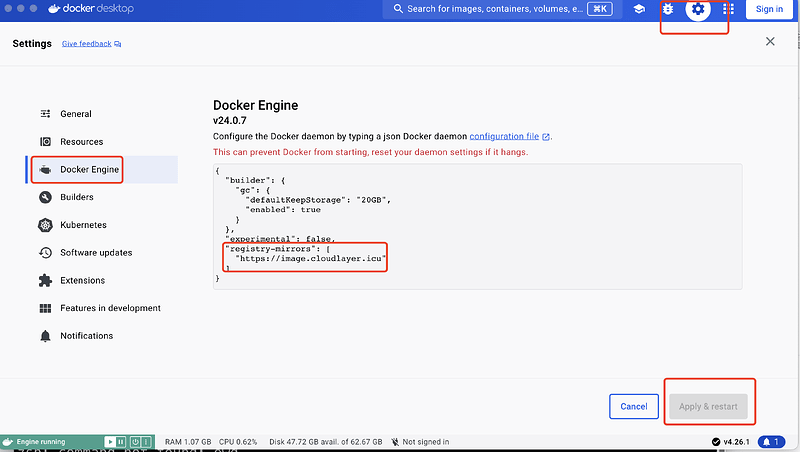Click the Sign in button

(769, 9)
